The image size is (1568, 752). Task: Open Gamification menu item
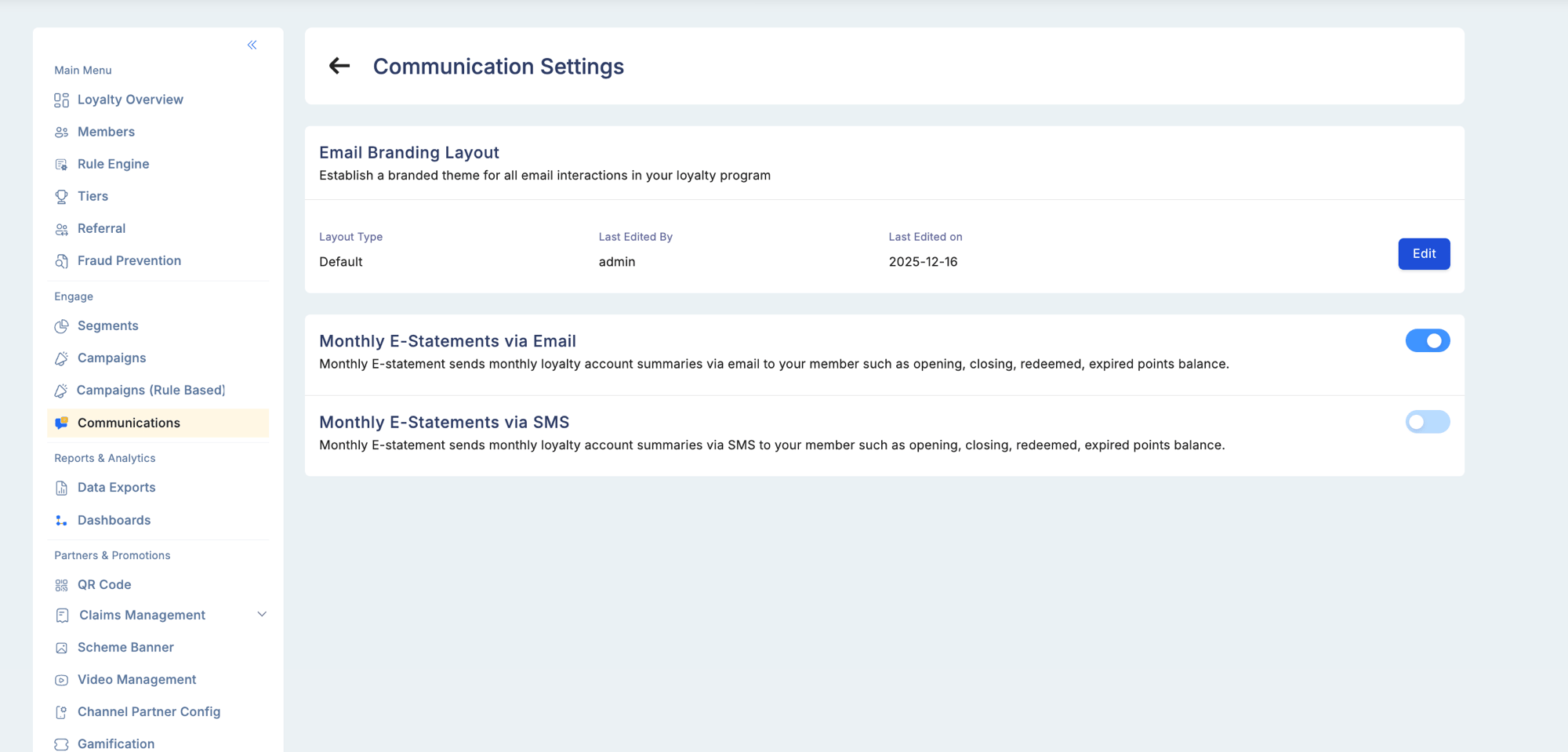158,743
